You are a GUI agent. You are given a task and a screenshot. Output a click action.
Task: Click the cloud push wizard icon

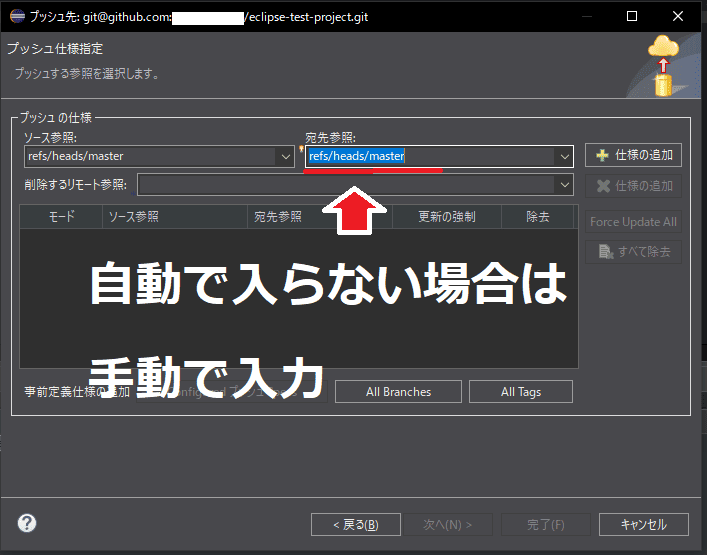point(662,66)
